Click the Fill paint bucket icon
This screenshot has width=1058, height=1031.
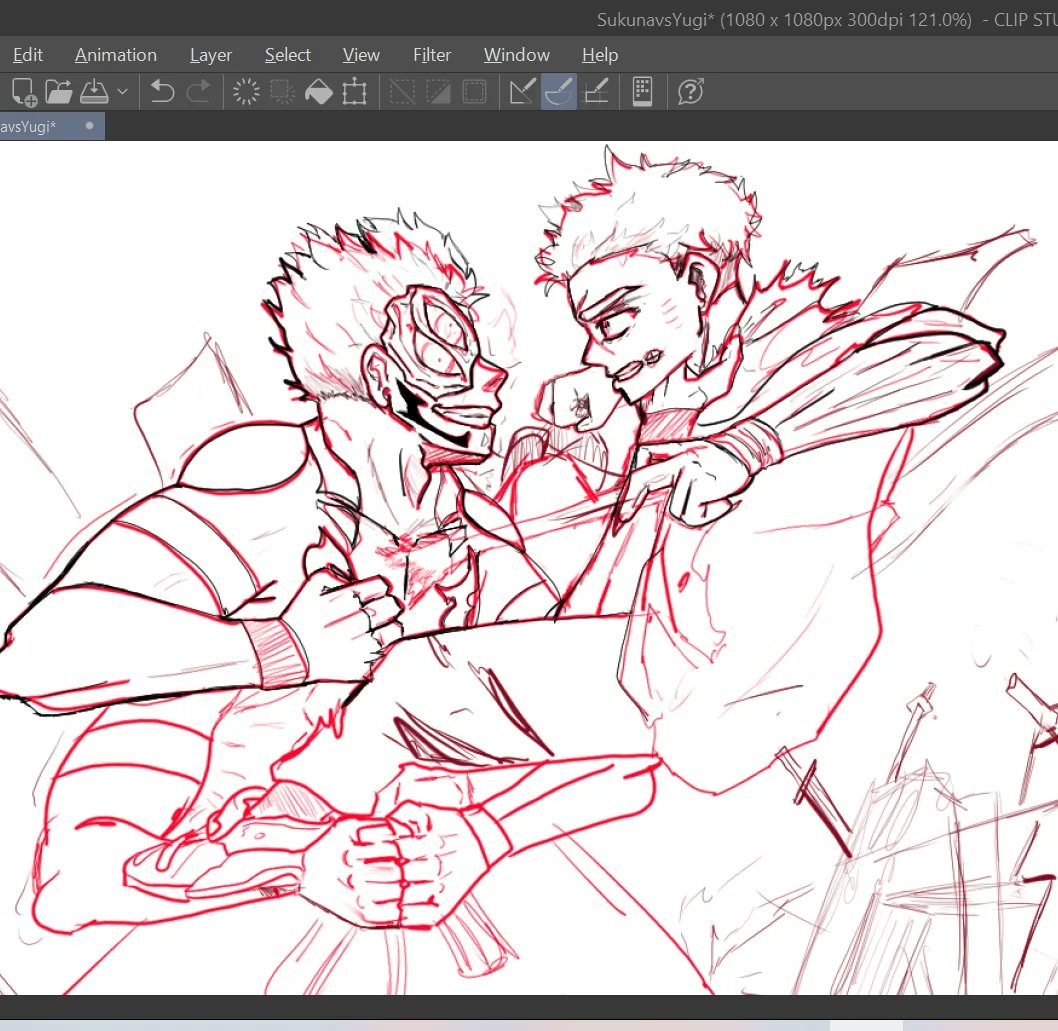coord(318,92)
